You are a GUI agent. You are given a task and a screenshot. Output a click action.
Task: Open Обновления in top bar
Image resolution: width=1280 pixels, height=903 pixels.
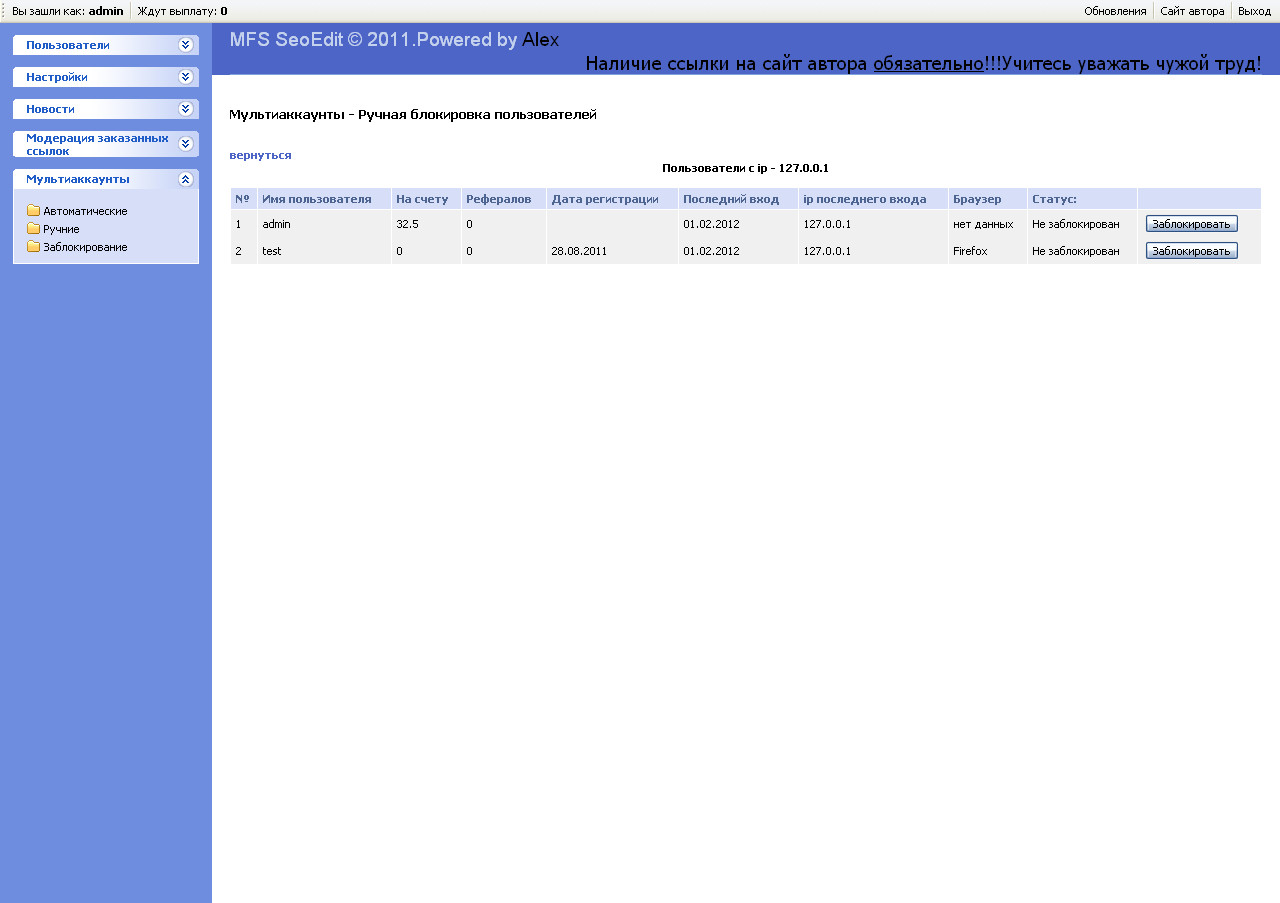1115,11
